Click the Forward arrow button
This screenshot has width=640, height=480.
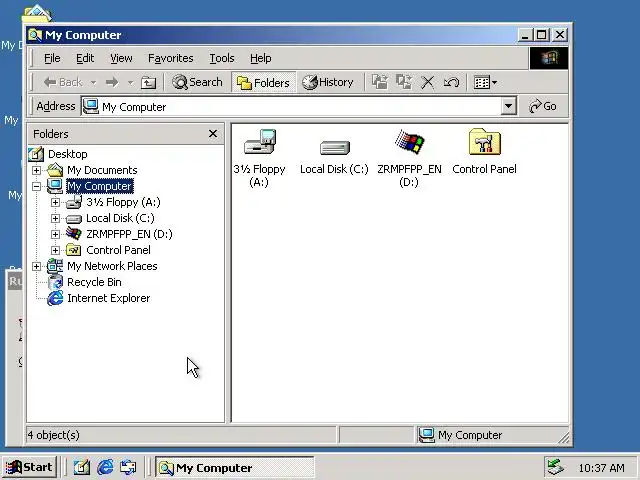[x=112, y=82]
